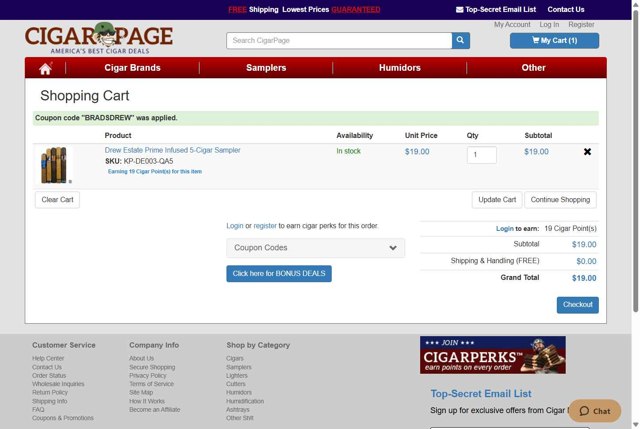Open Cigars category footer link
This screenshot has height=429, width=640.
235,358
